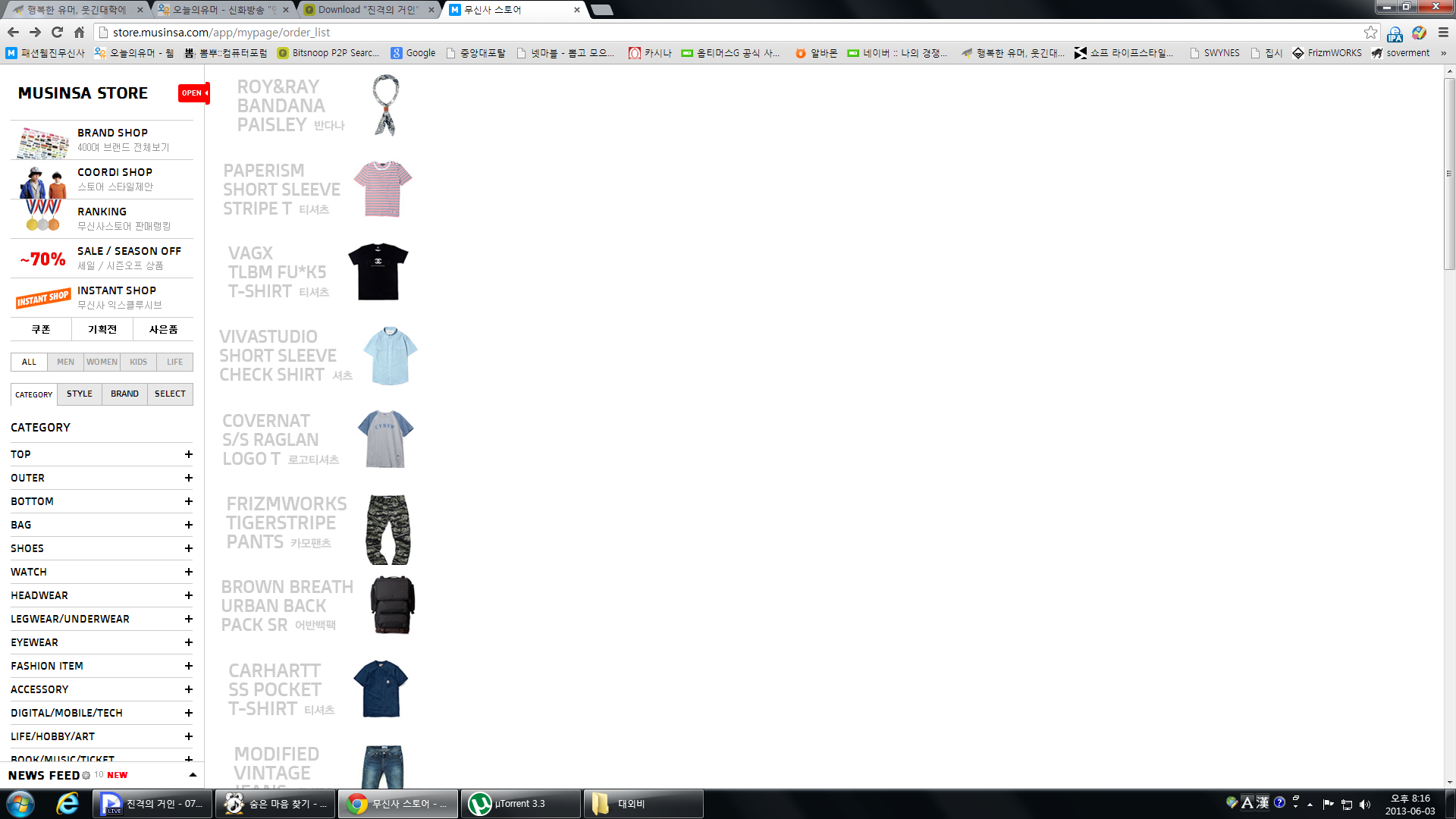Click the BROWN BREATH backpack thumbnail
The image size is (1456, 819).
coord(392,605)
